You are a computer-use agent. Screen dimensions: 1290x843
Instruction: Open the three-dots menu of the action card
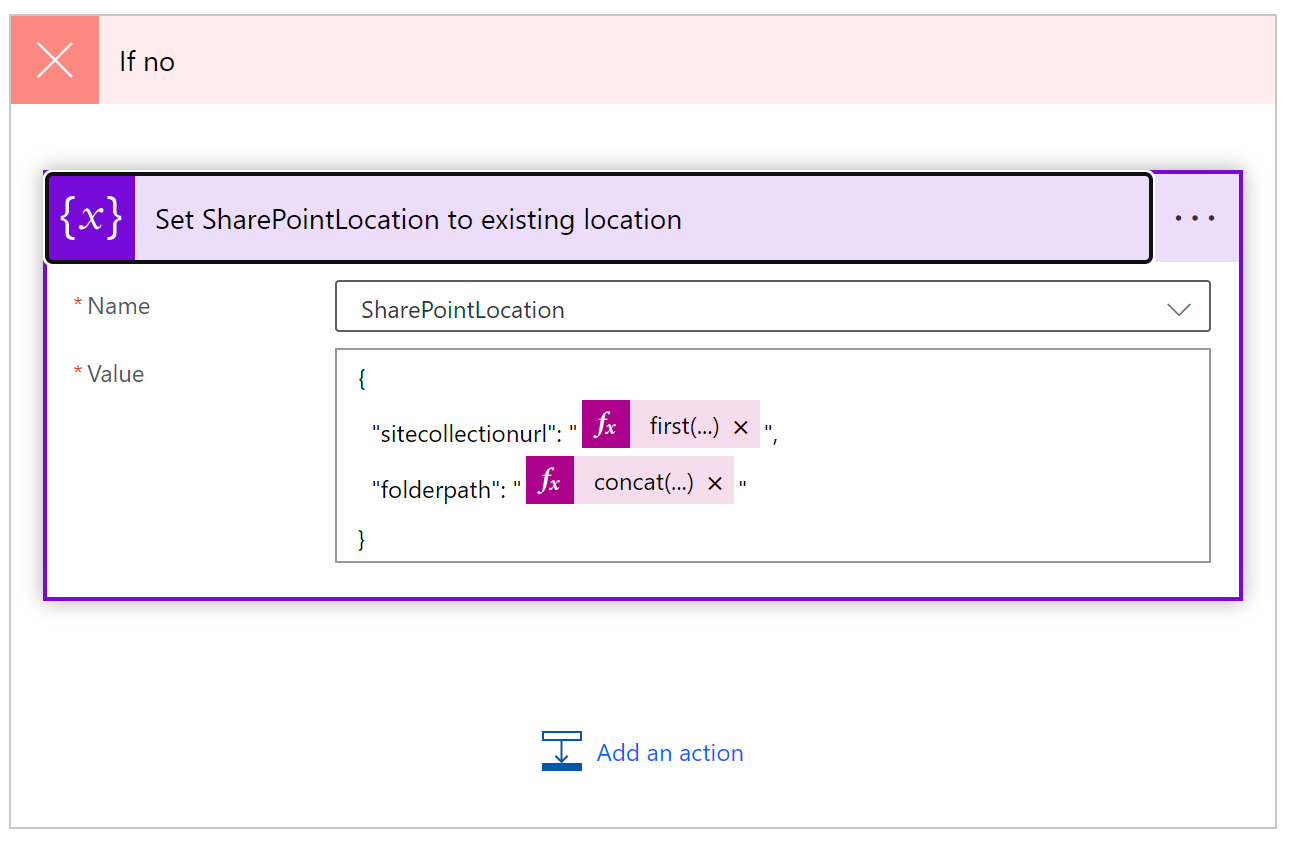coord(1195,218)
